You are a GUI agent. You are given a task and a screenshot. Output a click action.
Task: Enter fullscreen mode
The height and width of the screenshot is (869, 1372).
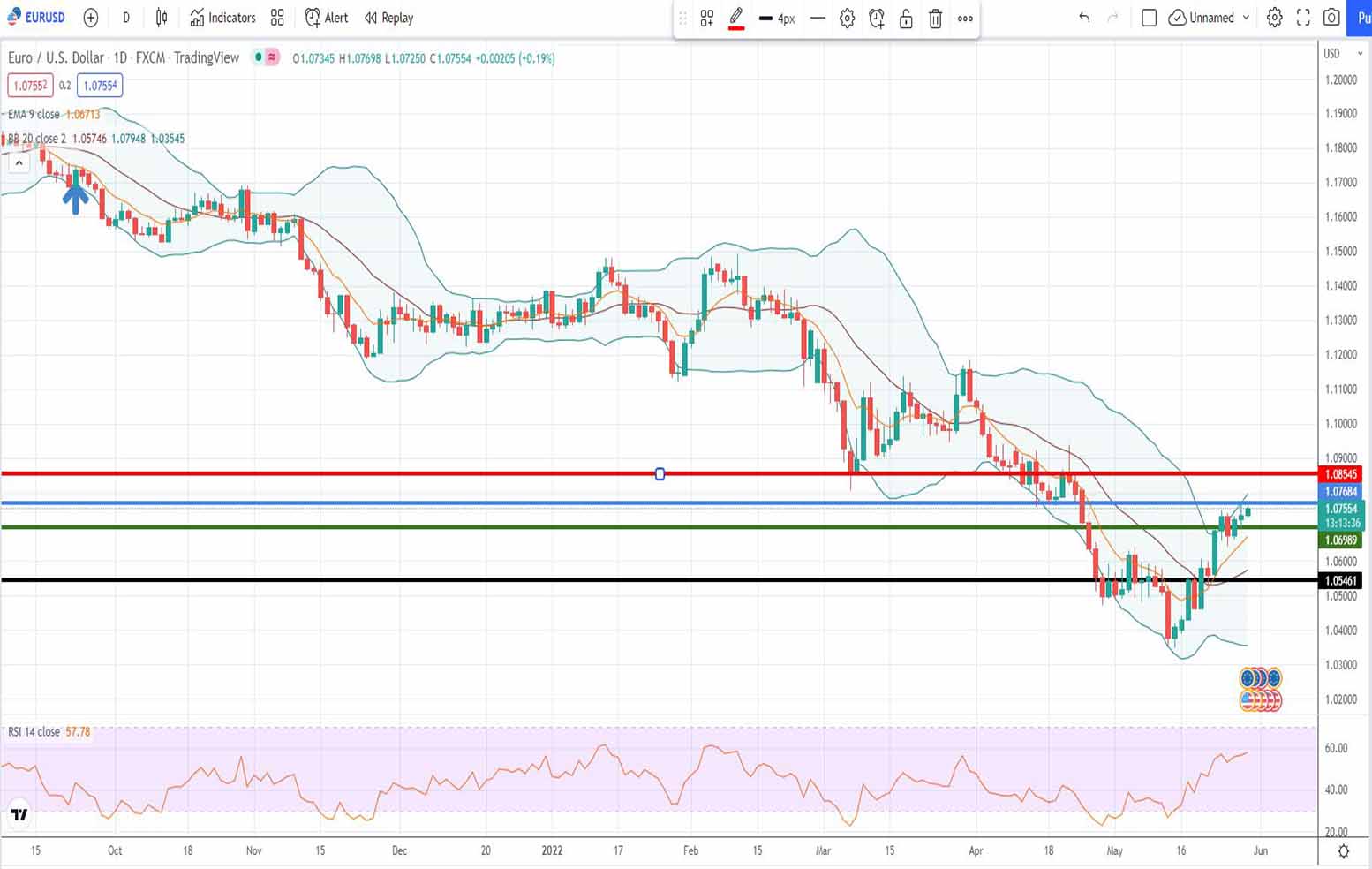click(1303, 18)
